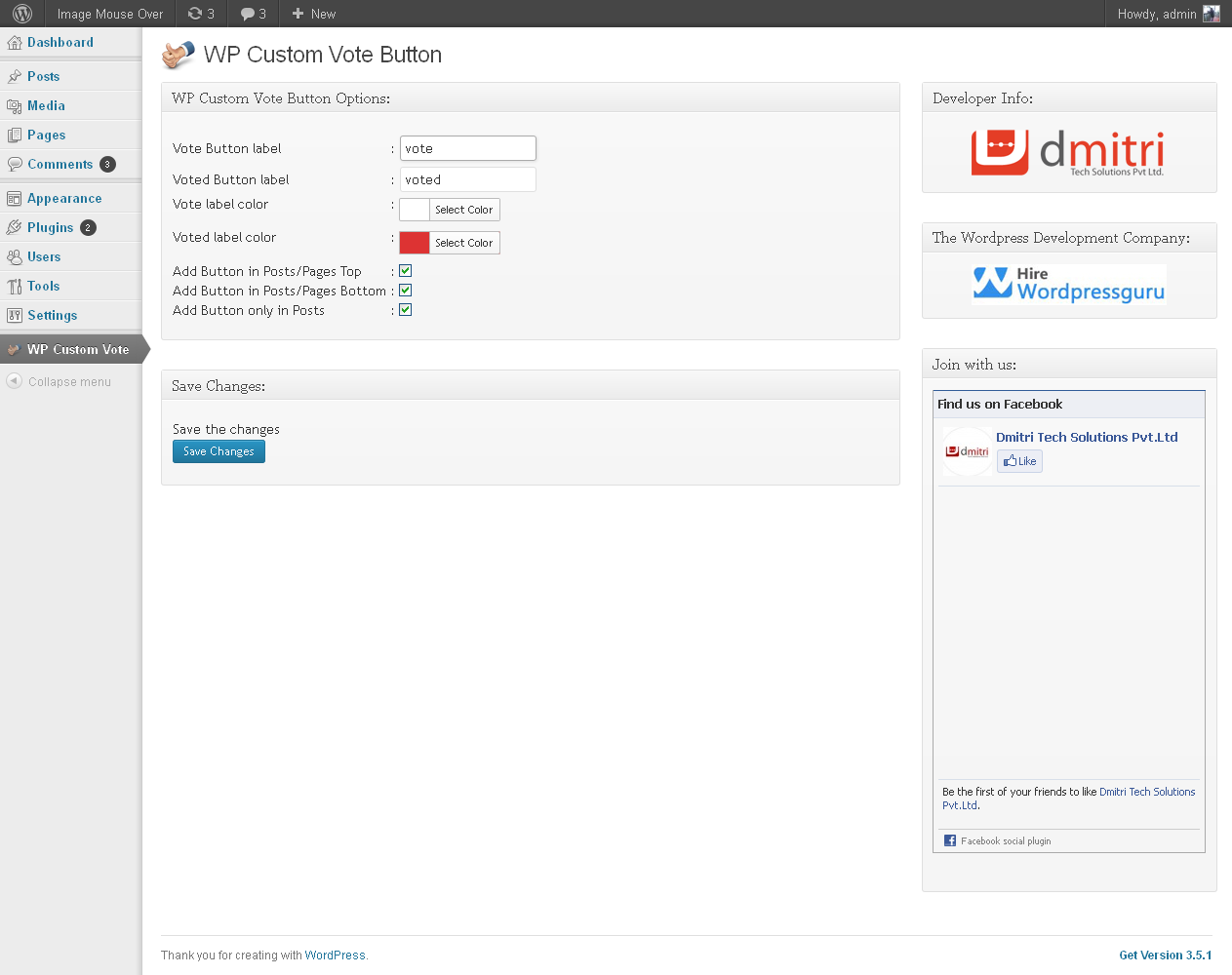Click the admin avatar next to Howdy
Screen dimensions: 1232x975
point(1212,14)
